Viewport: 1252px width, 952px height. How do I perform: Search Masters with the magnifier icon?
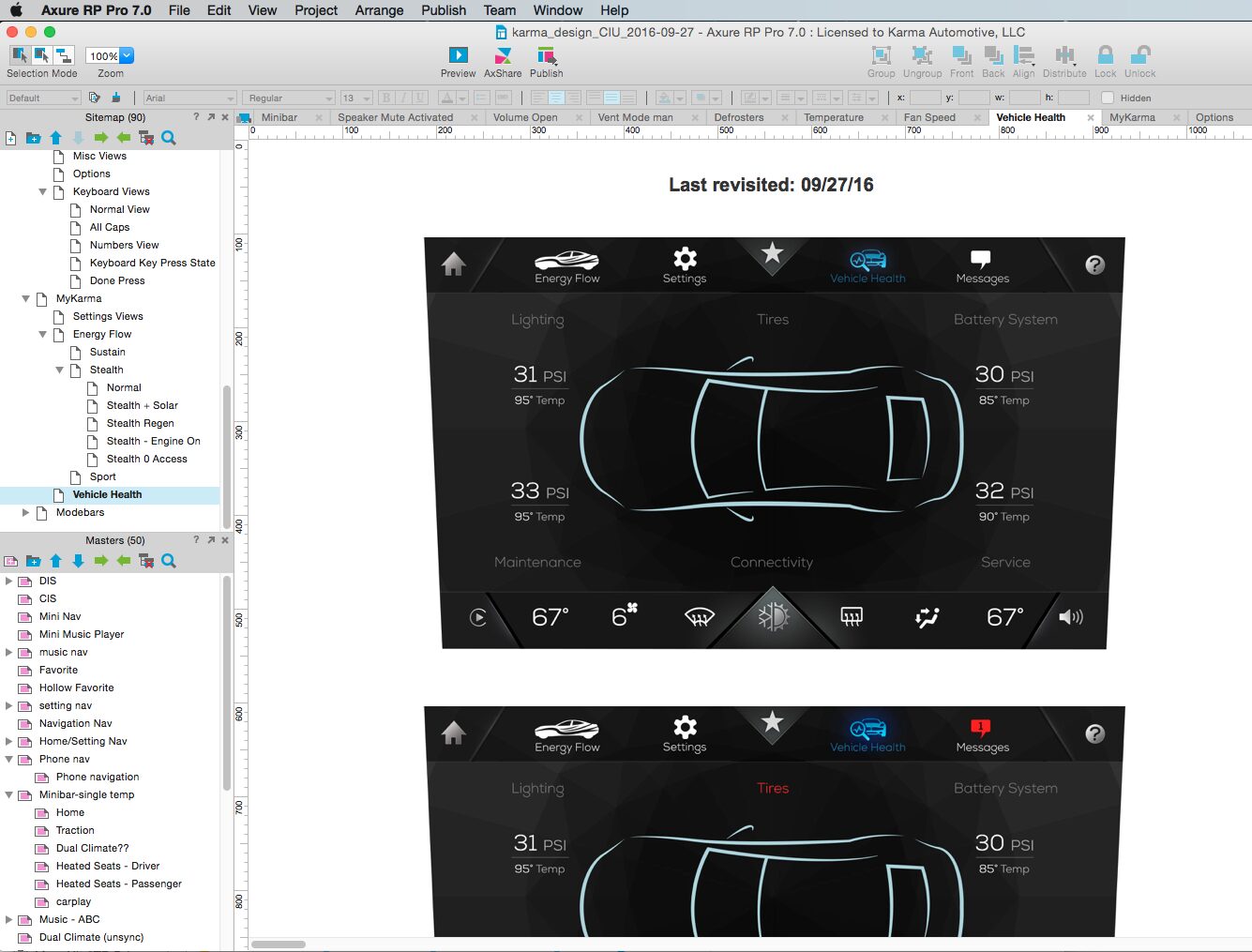(169, 561)
